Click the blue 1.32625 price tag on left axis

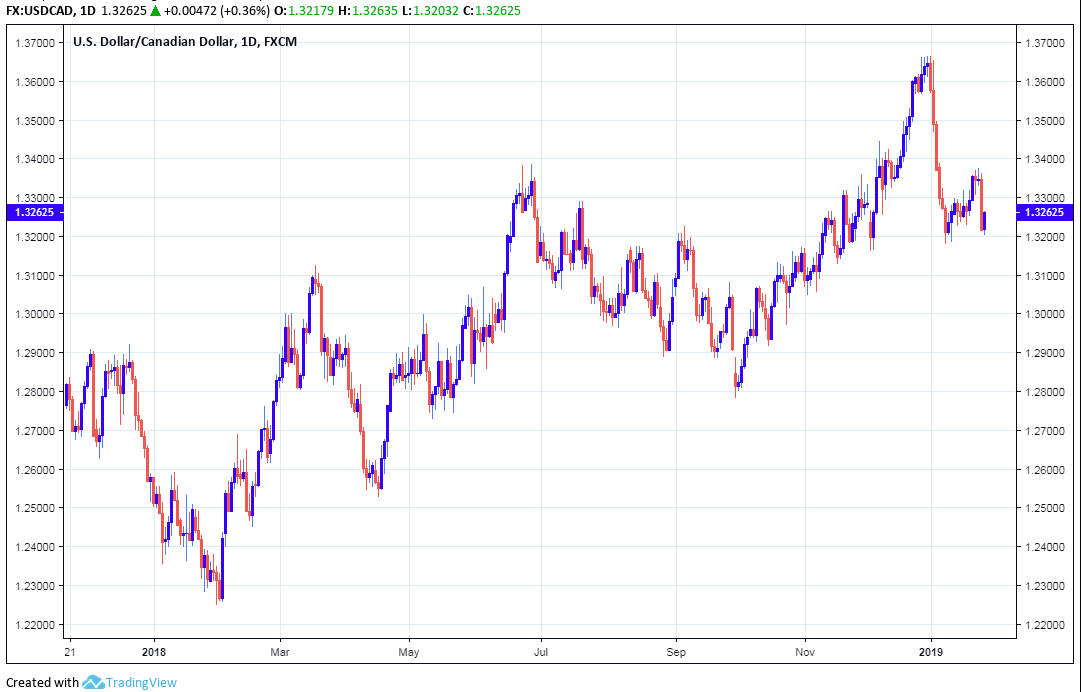tap(32, 212)
